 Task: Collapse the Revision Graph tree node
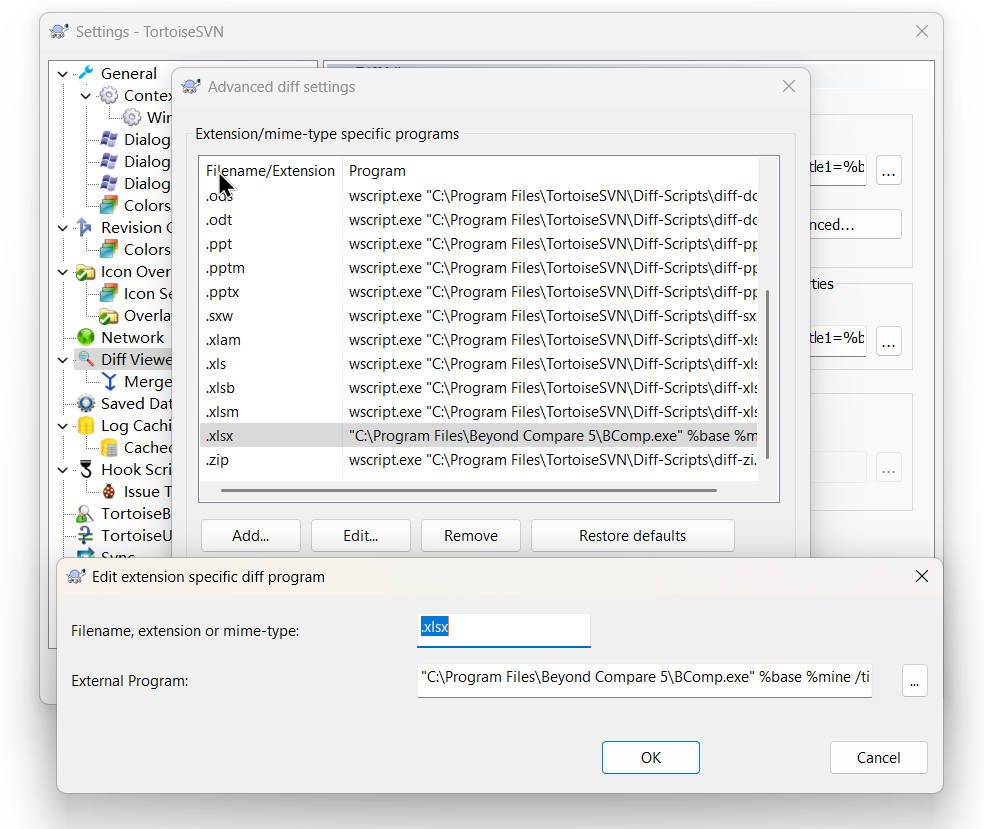pyautogui.click(x=63, y=227)
